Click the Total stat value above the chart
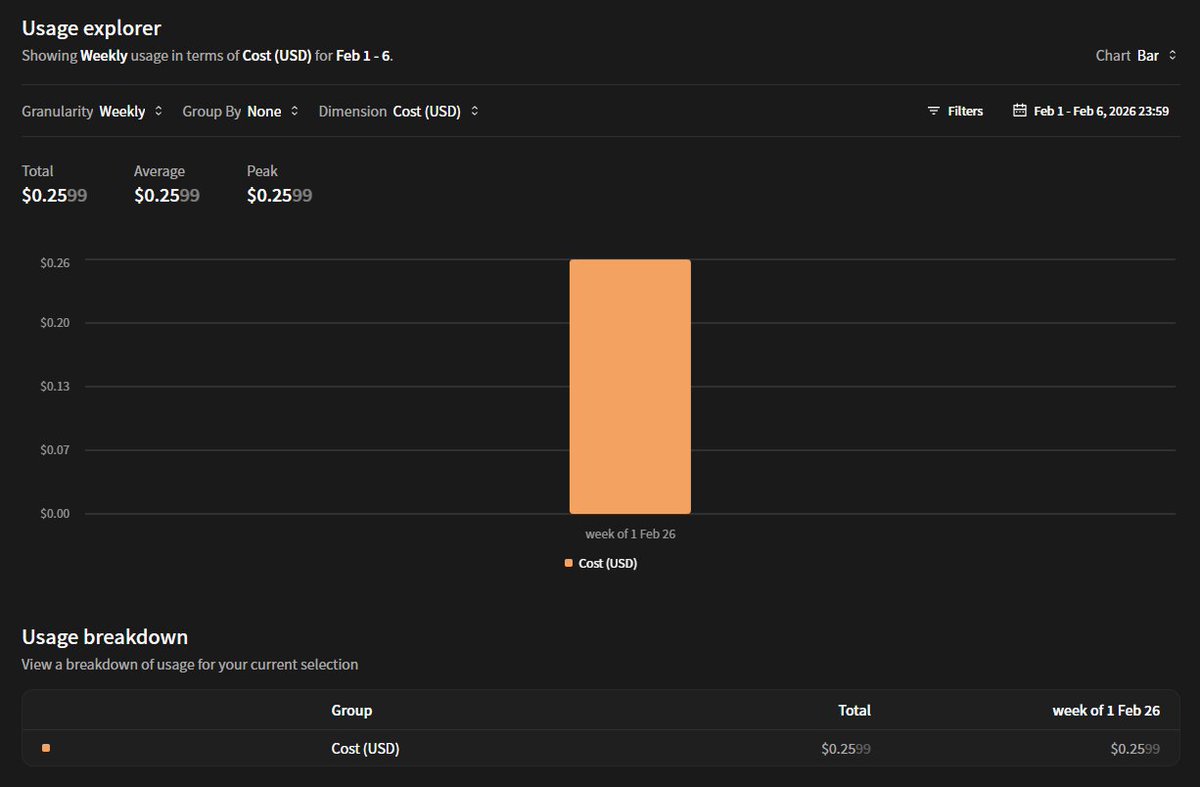 [x=54, y=196]
